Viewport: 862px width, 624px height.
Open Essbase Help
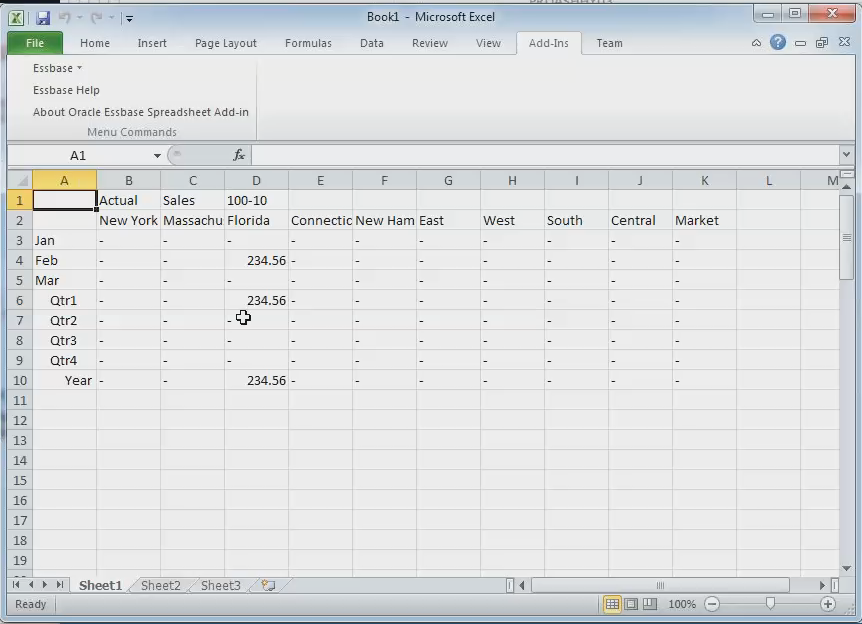pos(66,90)
